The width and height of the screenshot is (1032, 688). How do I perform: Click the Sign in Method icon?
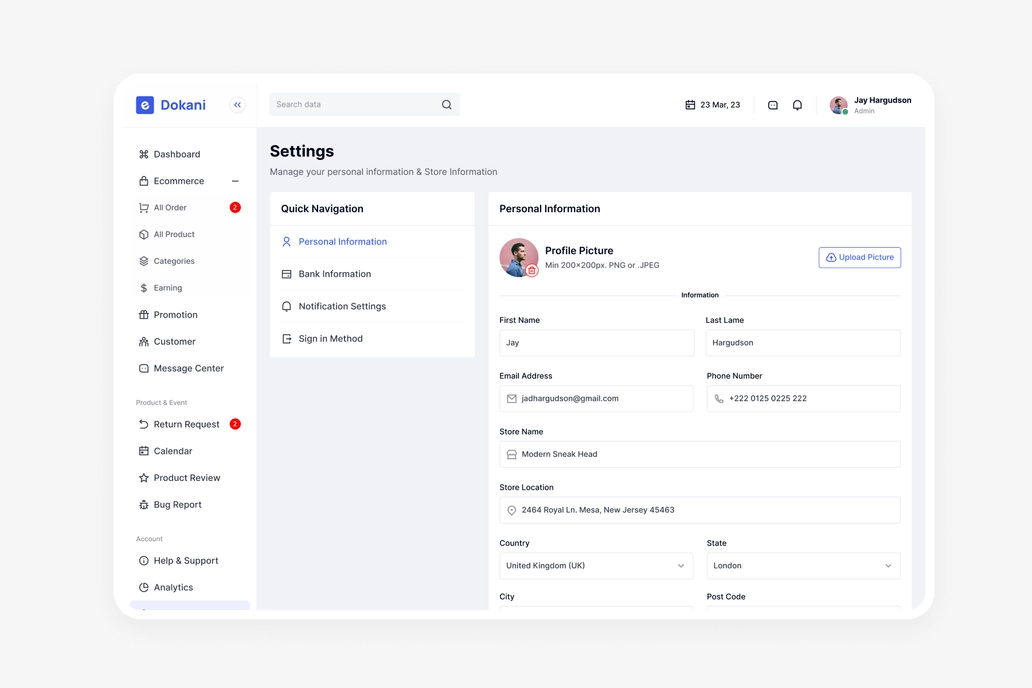286,338
